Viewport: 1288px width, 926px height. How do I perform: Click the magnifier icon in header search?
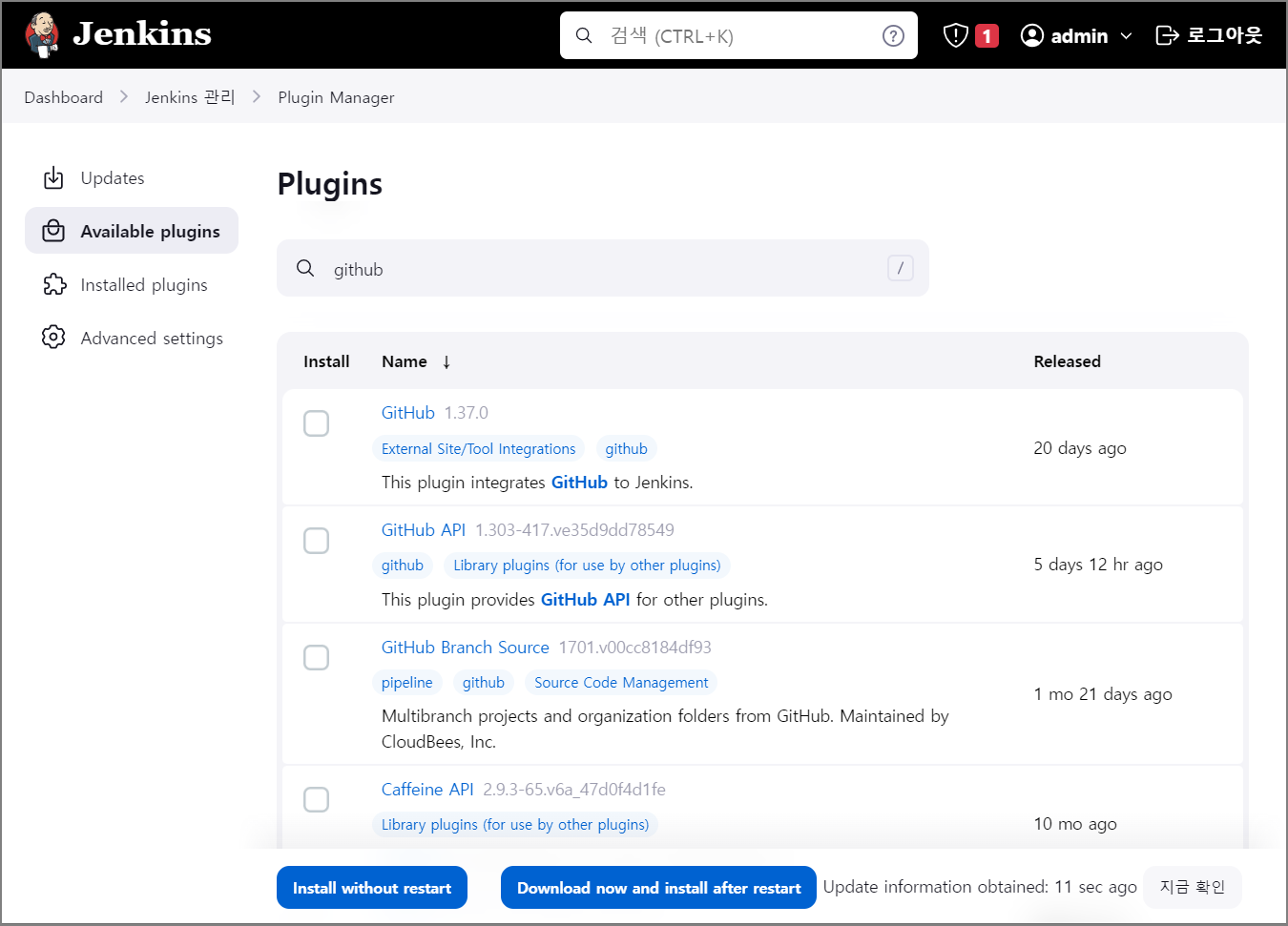coord(584,35)
